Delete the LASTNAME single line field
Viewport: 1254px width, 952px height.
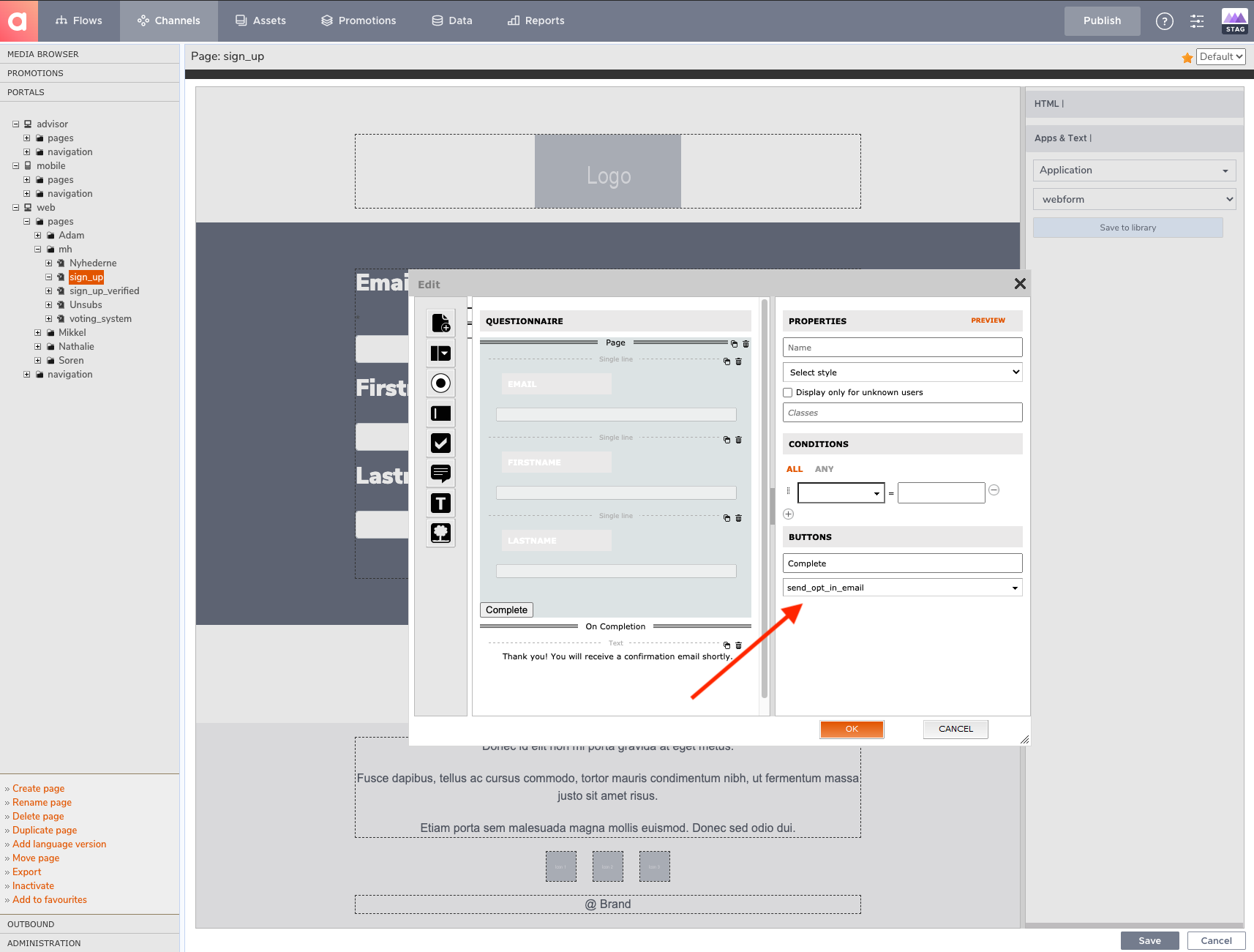[738, 518]
